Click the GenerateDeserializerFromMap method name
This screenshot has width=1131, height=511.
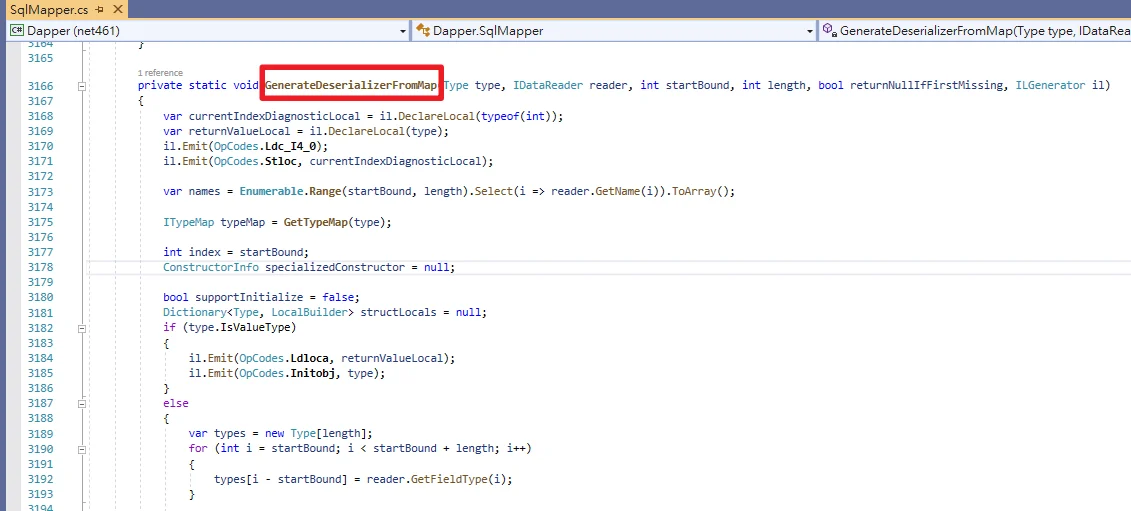(x=351, y=85)
